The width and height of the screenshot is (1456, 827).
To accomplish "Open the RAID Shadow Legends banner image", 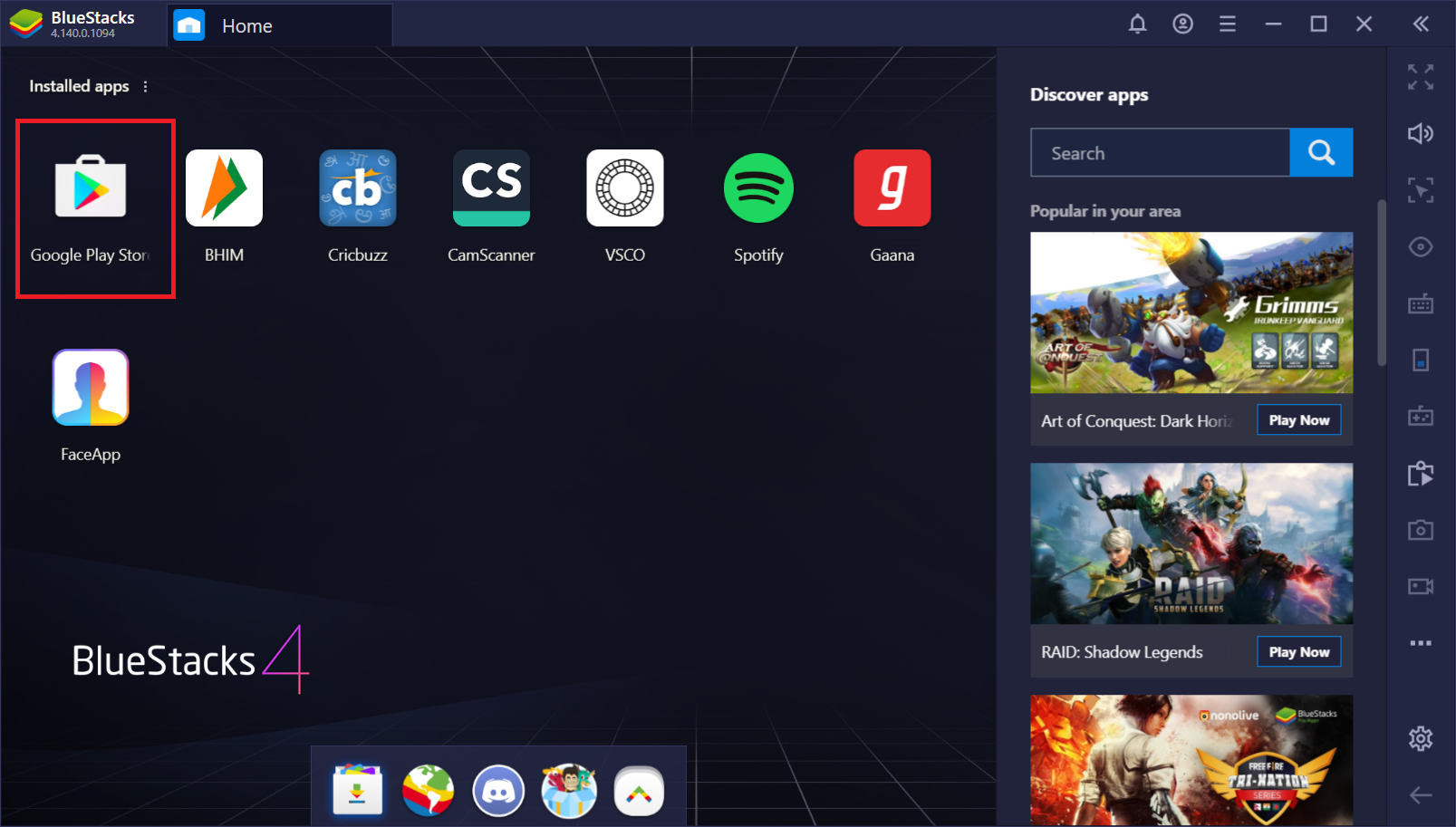I will tap(1191, 543).
